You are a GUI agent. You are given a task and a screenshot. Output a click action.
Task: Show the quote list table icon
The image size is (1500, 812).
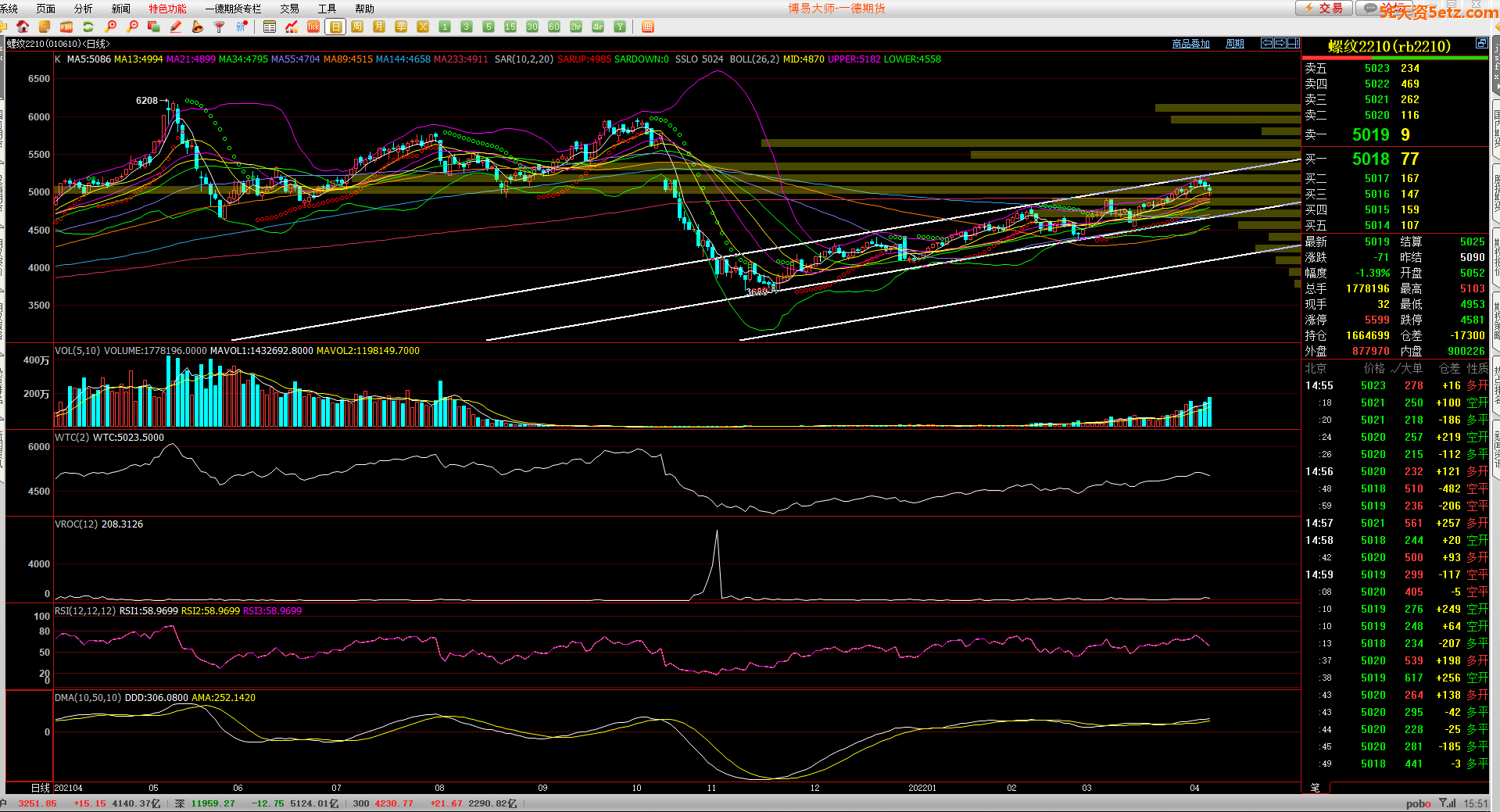(x=270, y=27)
